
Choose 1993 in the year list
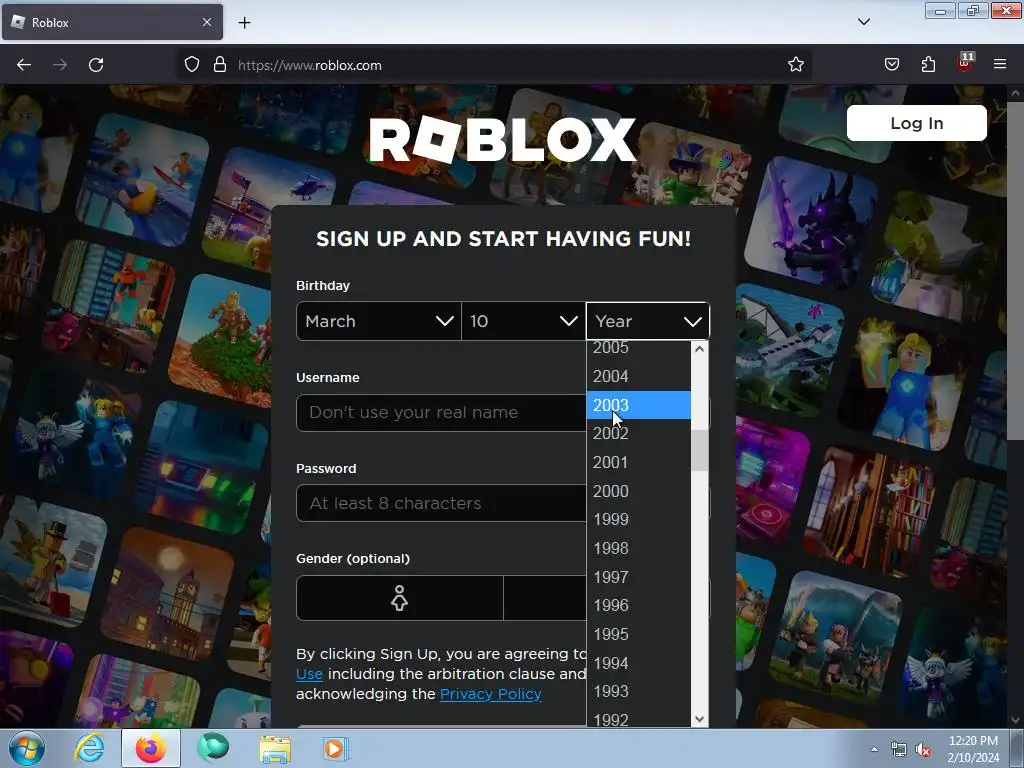pyautogui.click(x=639, y=691)
